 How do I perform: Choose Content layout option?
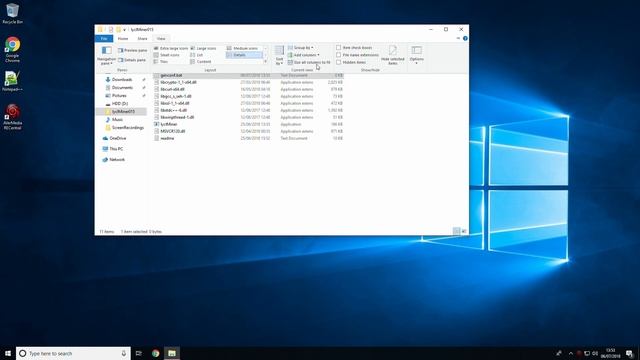(200, 62)
